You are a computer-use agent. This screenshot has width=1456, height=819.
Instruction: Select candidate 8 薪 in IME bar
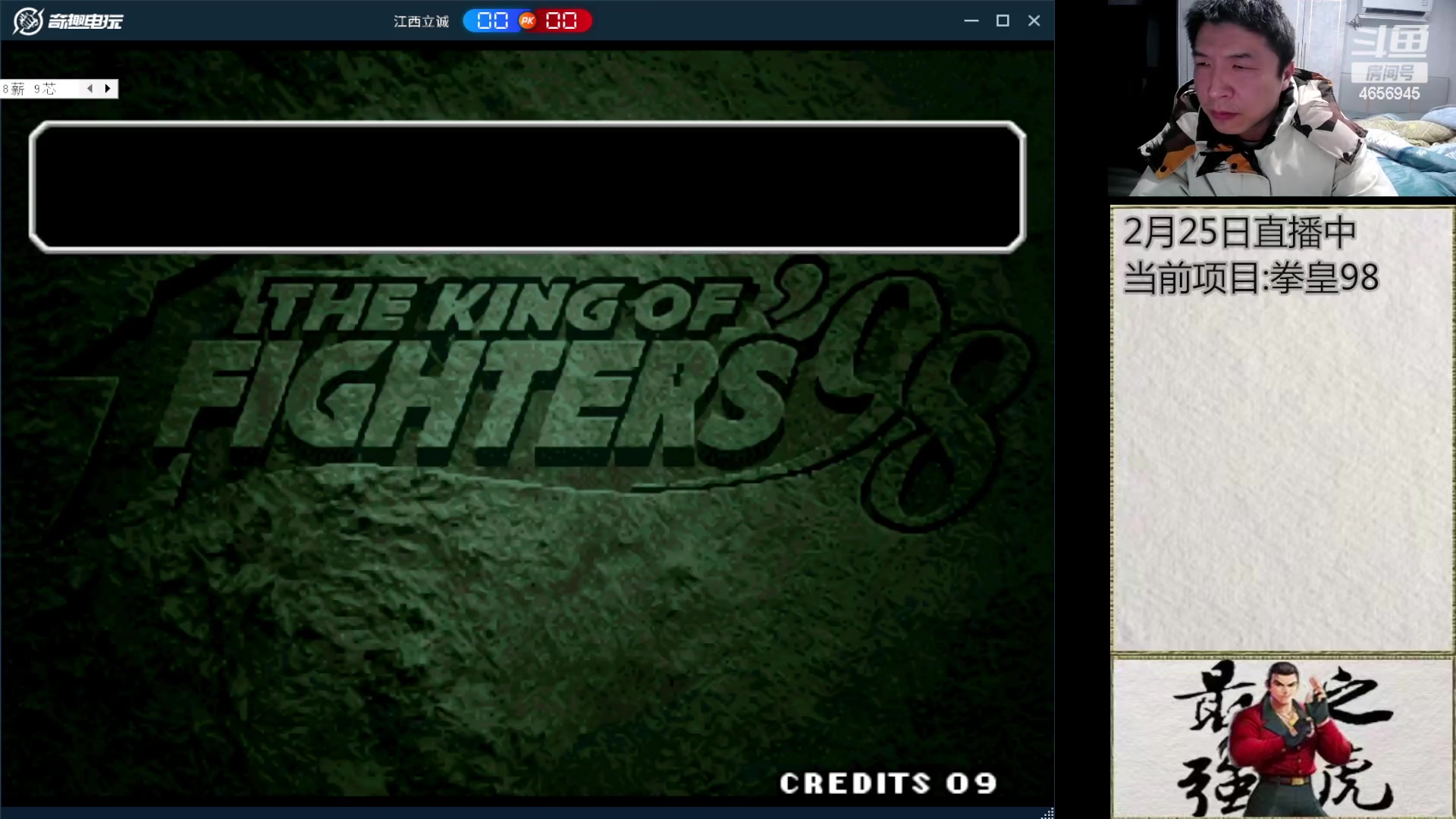click(14, 89)
